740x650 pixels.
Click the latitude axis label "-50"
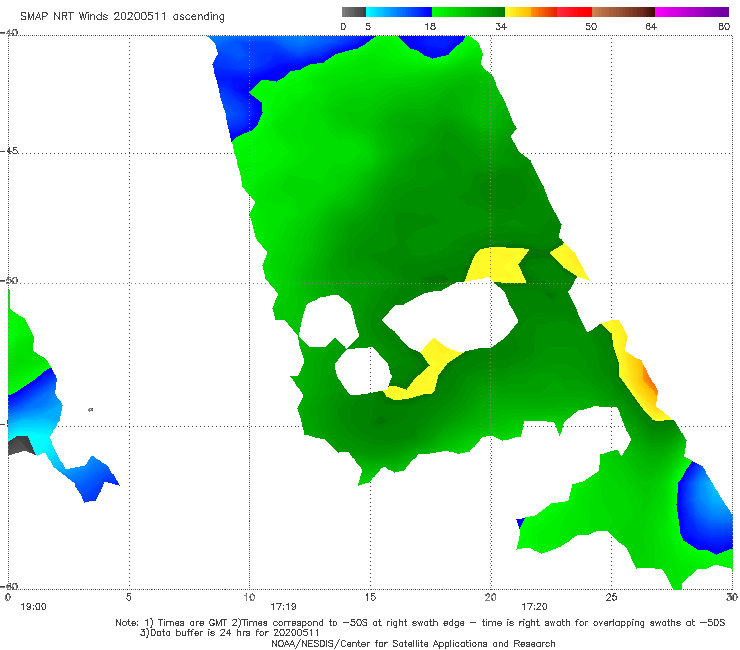pyautogui.click(x=10, y=281)
